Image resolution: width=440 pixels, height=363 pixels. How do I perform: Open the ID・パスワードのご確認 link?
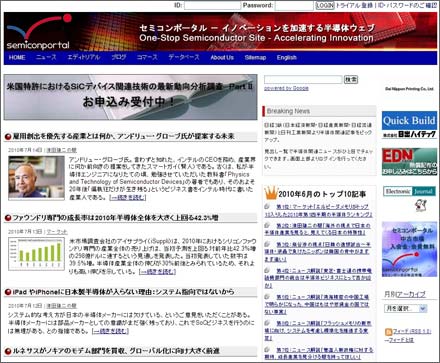point(407,5)
